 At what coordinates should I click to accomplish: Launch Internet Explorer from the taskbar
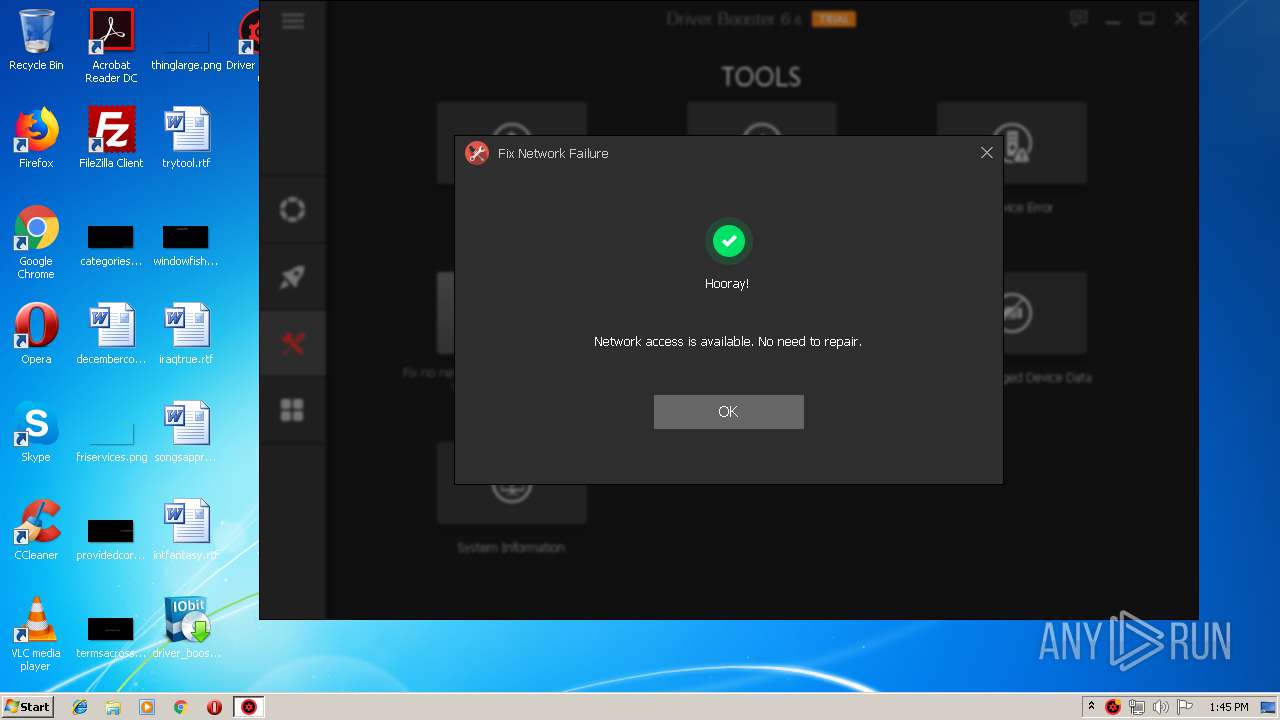(80, 707)
